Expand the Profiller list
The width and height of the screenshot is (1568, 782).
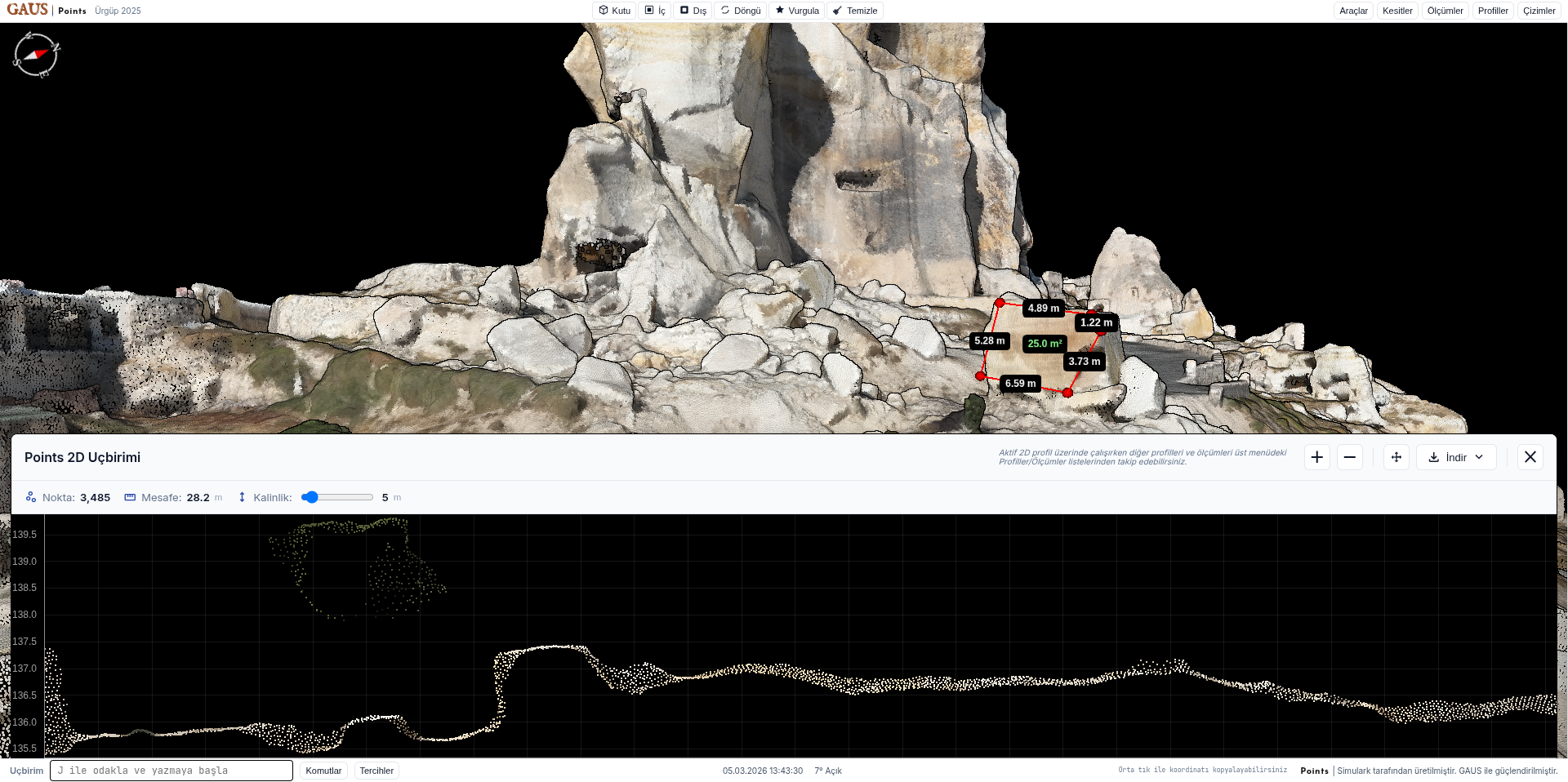tap(1493, 11)
